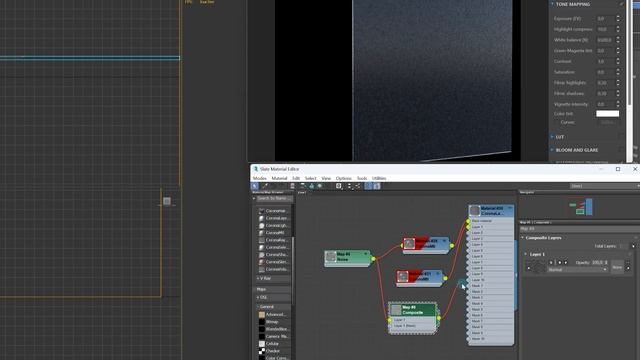Screen dimensions: 640x360
Task: Select the first Corona material list entry
Action: pyautogui.click(x=272, y=211)
